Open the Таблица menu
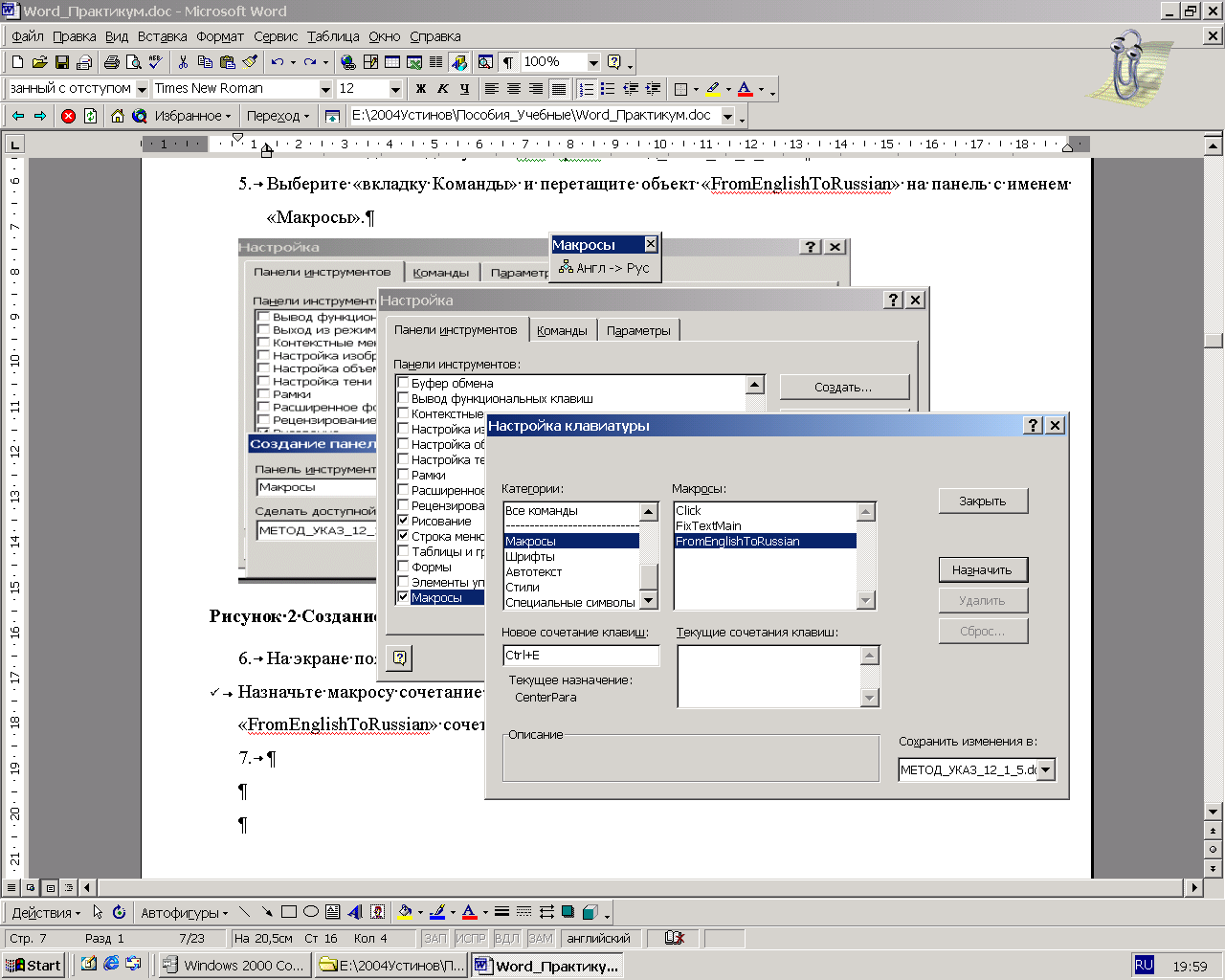1225x980 pixels. coord(333,36)
